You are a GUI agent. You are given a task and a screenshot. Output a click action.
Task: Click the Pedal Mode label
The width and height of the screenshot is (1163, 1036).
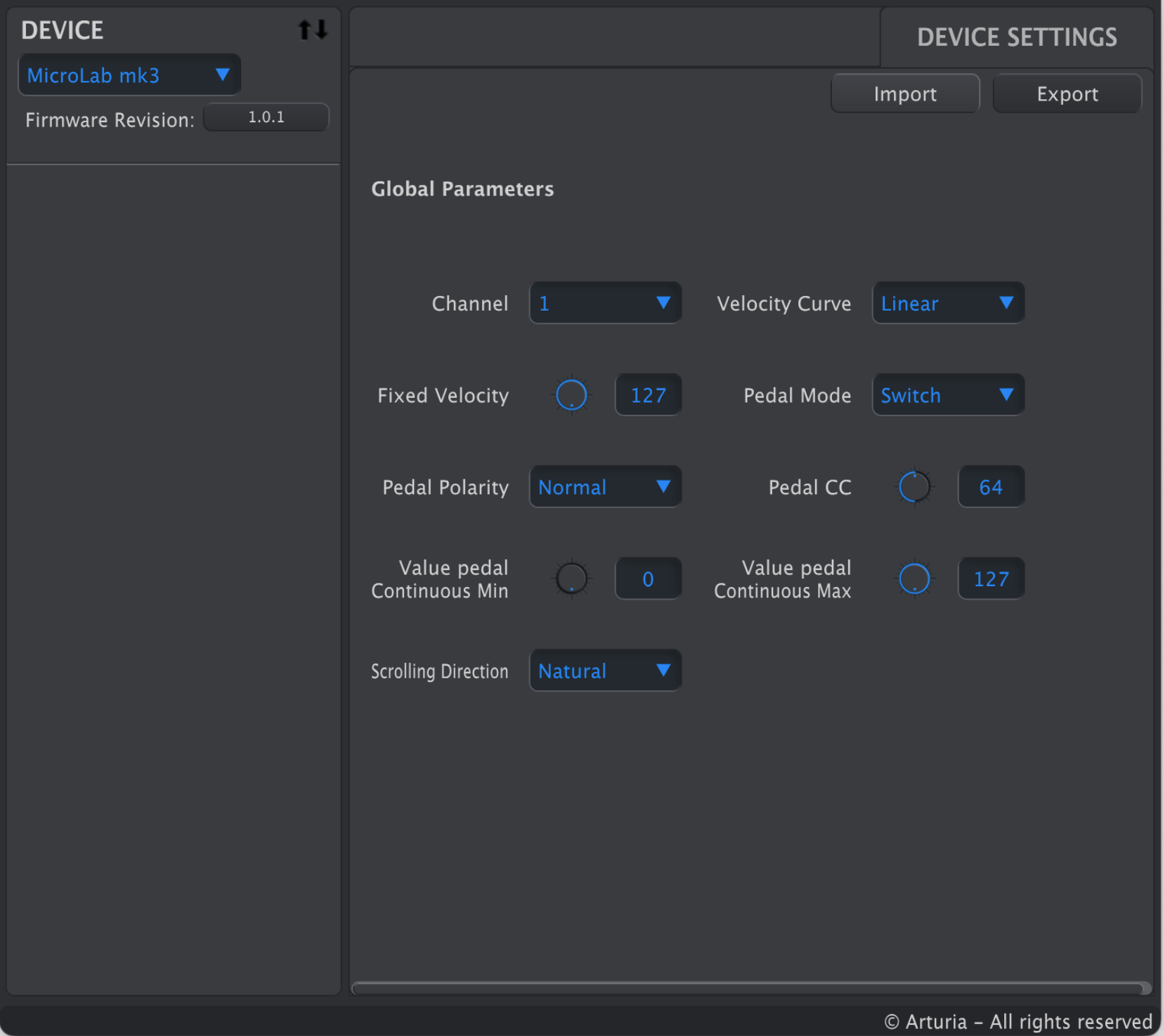(x=797, y=396)
